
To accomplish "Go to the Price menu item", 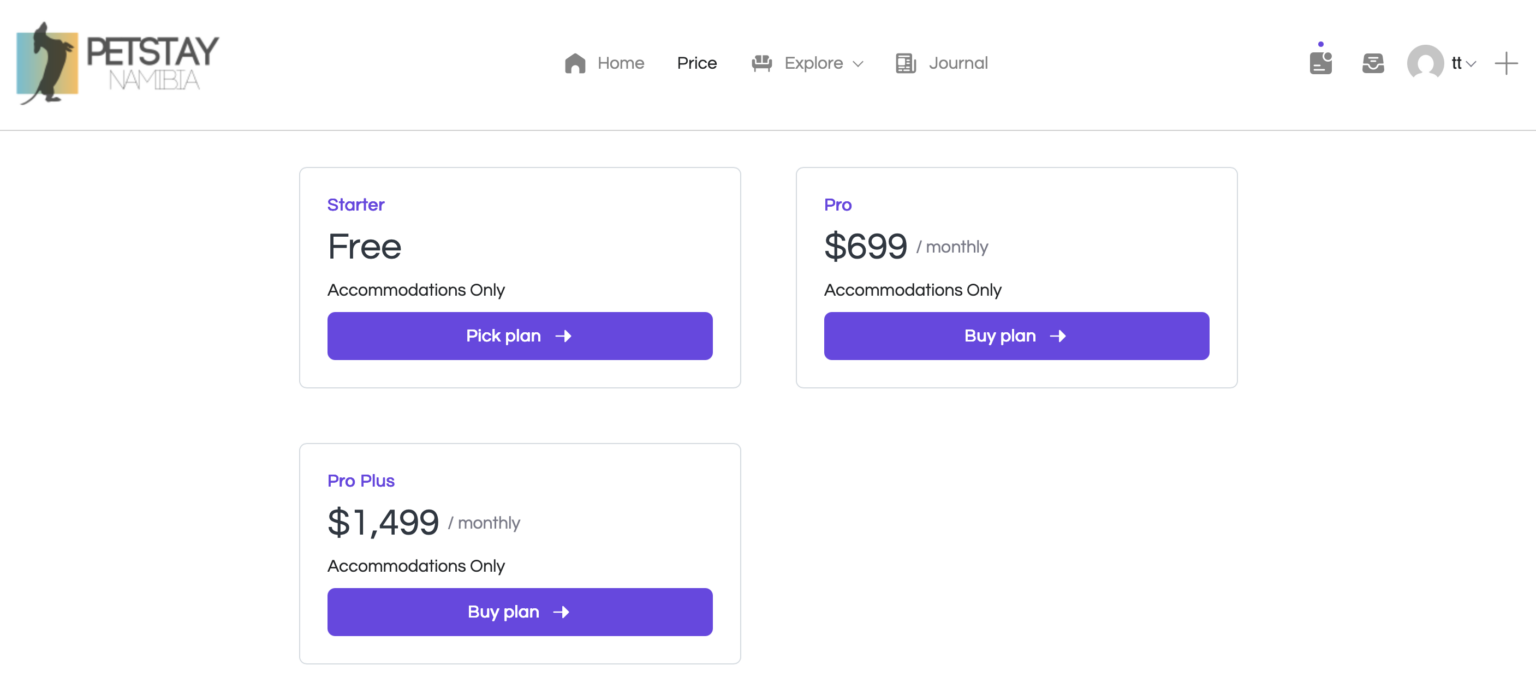I will click(697, 64).
